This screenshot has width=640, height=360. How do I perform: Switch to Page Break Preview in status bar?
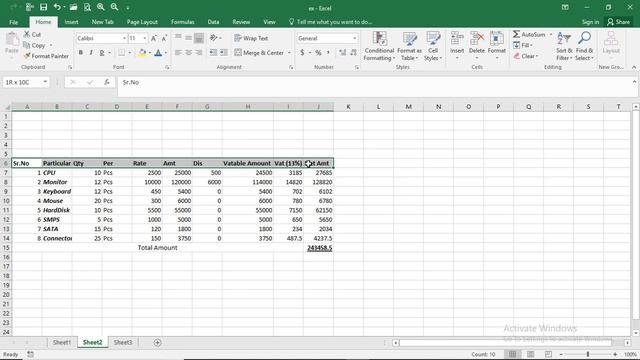(549, 354)
